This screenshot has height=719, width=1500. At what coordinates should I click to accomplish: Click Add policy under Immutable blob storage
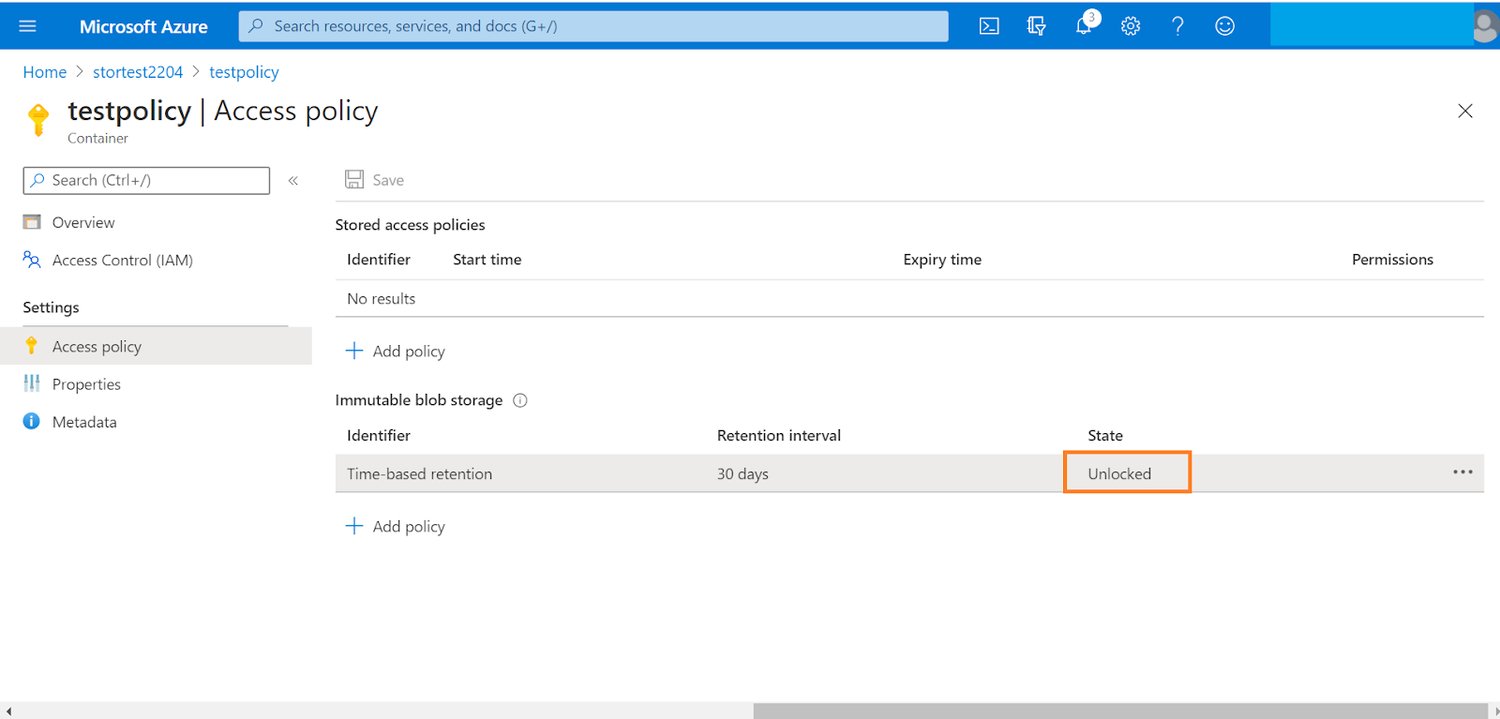[x=396, y=526]
